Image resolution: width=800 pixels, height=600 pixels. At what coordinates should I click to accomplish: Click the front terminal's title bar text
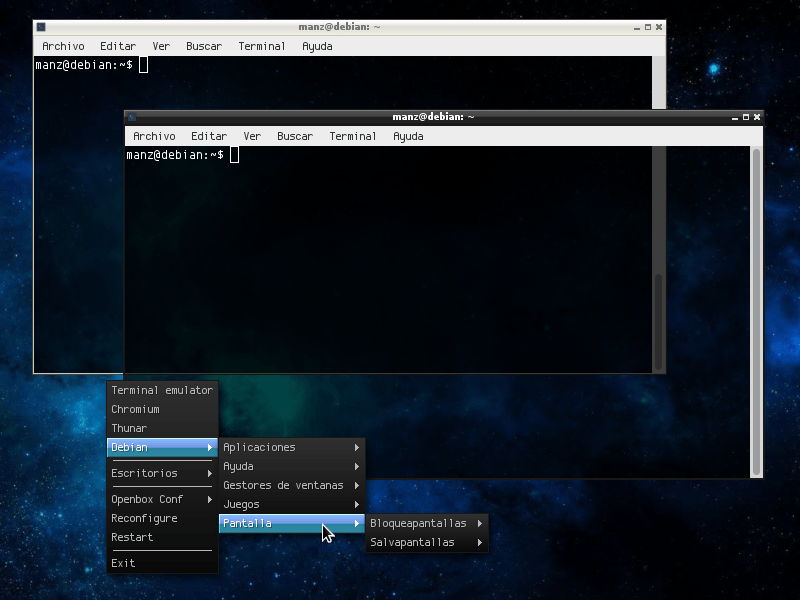tap(433, 117)
